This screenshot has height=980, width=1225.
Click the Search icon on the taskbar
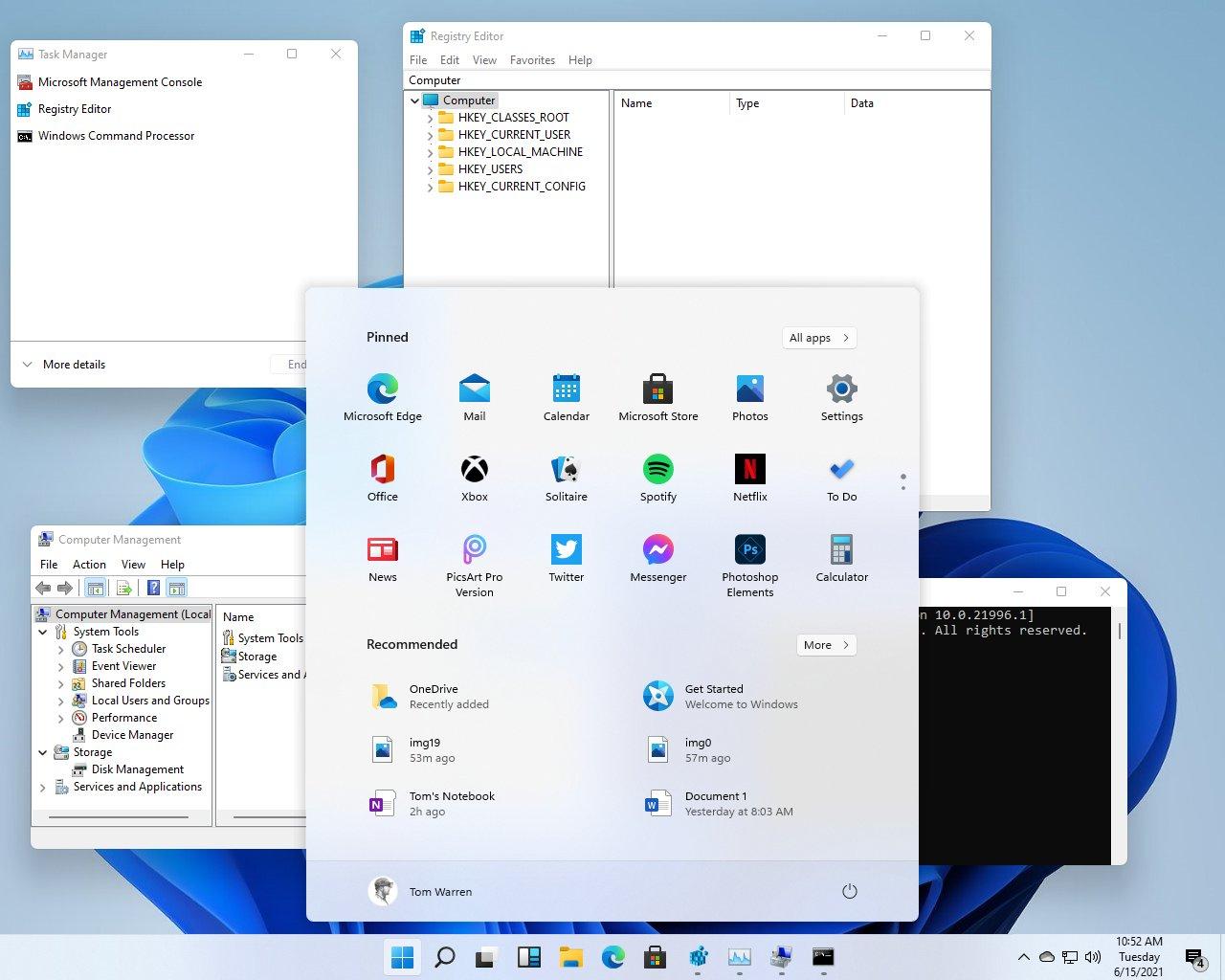click(x=444, y=956)
